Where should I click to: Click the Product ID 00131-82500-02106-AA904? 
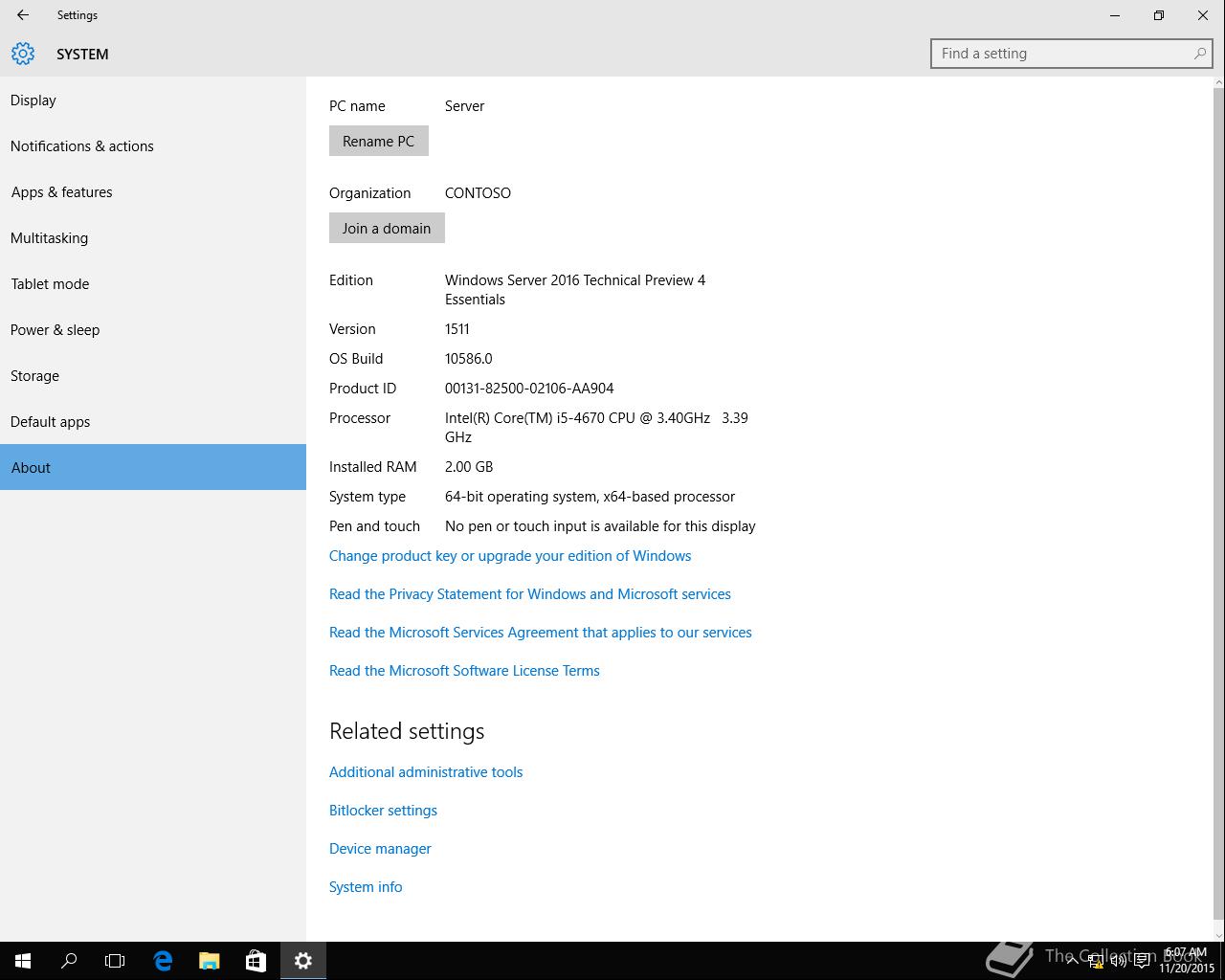[529, 389]
